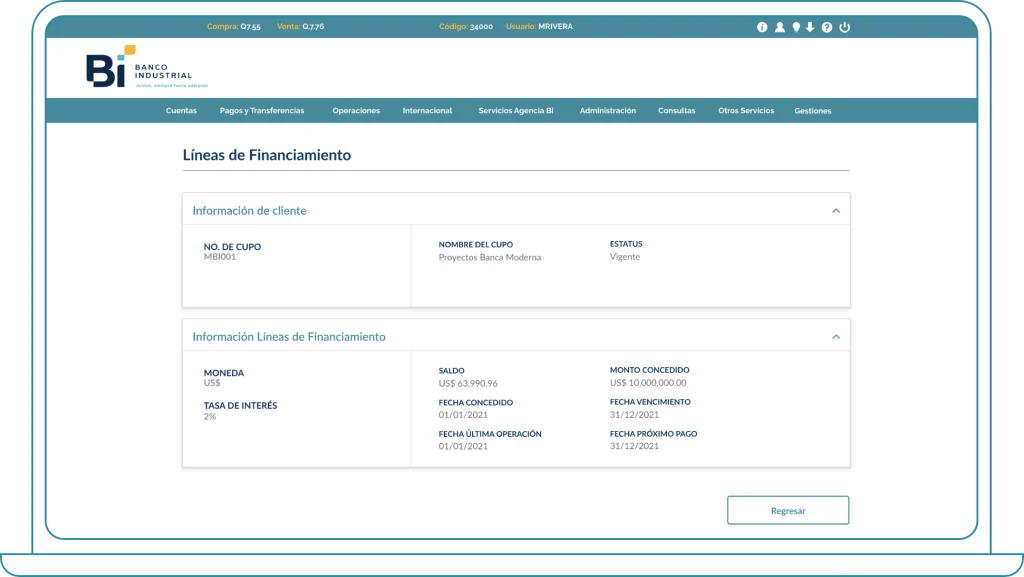Select the Gestiones menu item
This screenshot has height=577, width=1024.
click(813, 111)
